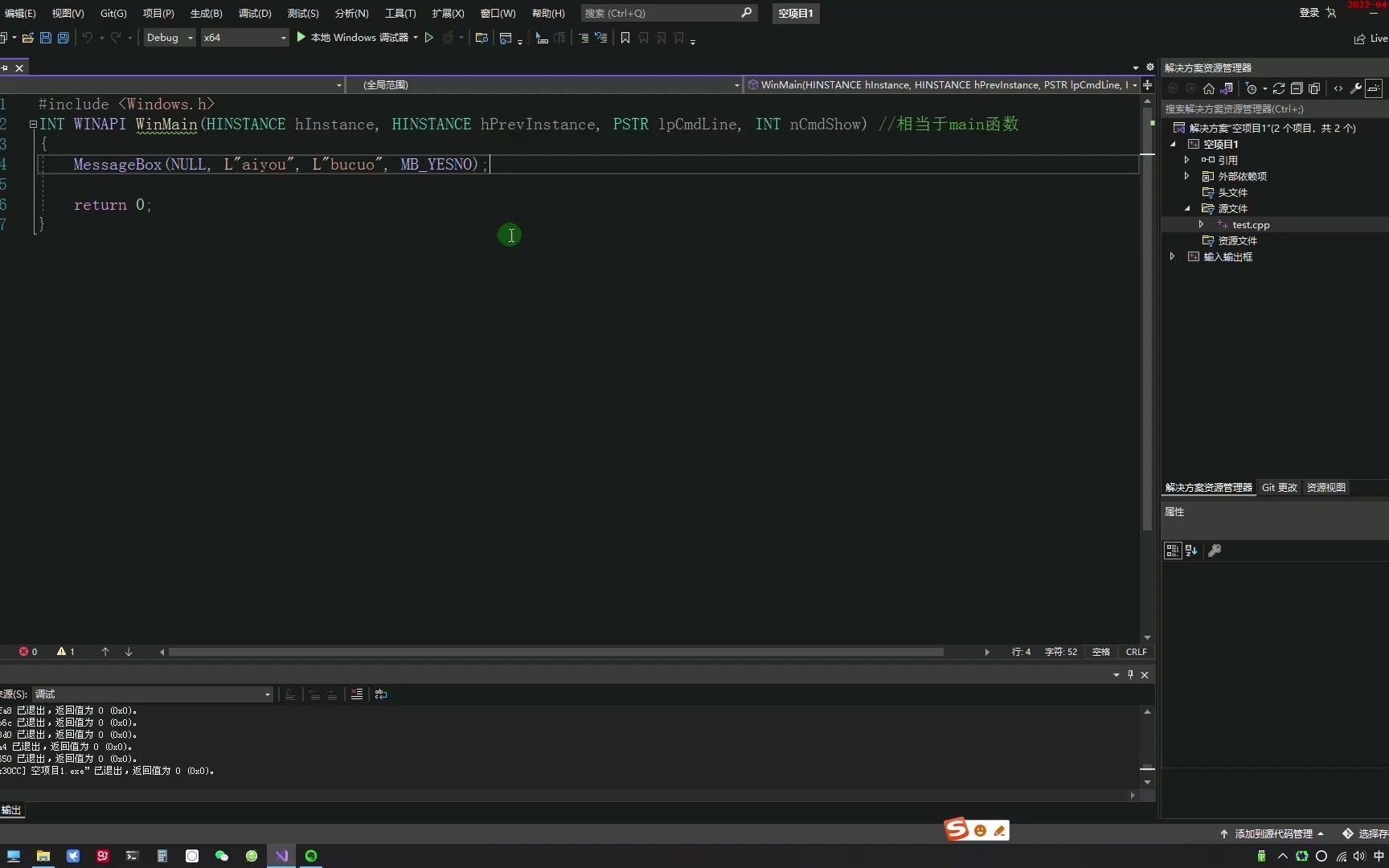Expand the test.cpp node arrow

click(1202, 224)
